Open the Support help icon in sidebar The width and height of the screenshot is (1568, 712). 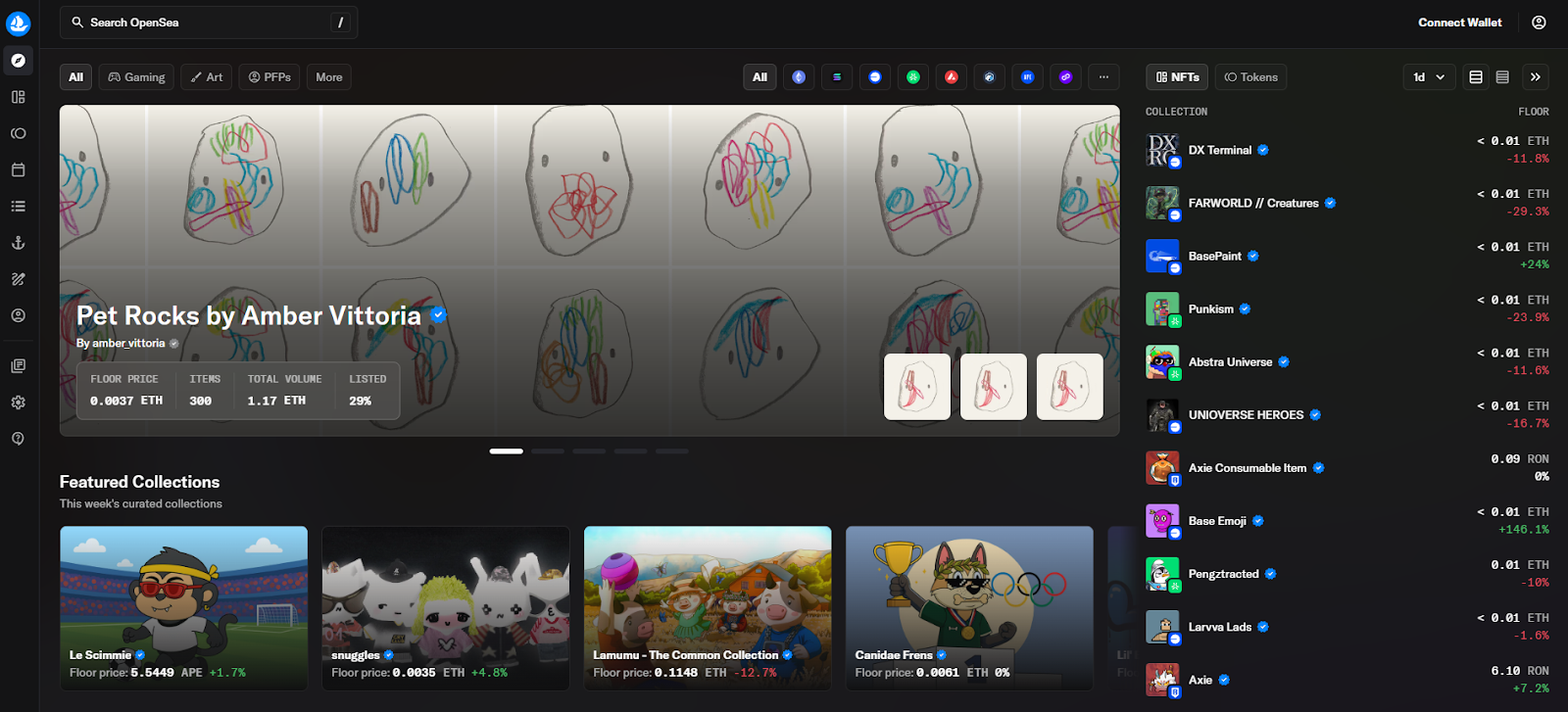pyautogui.click(x=18, y=439)
